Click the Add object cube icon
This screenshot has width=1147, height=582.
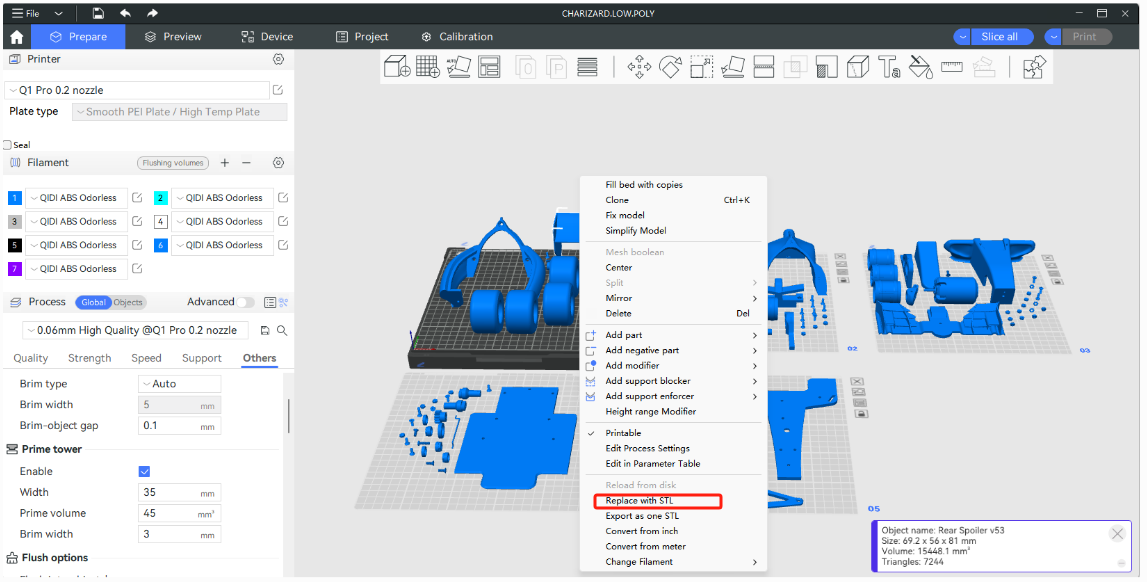397,67
